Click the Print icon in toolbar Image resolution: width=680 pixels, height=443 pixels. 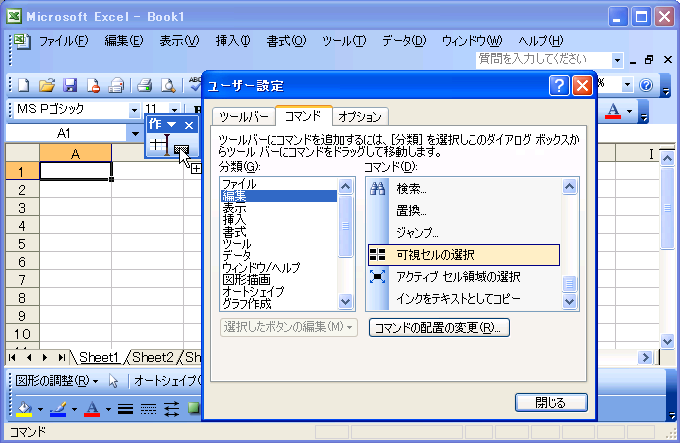144,85
